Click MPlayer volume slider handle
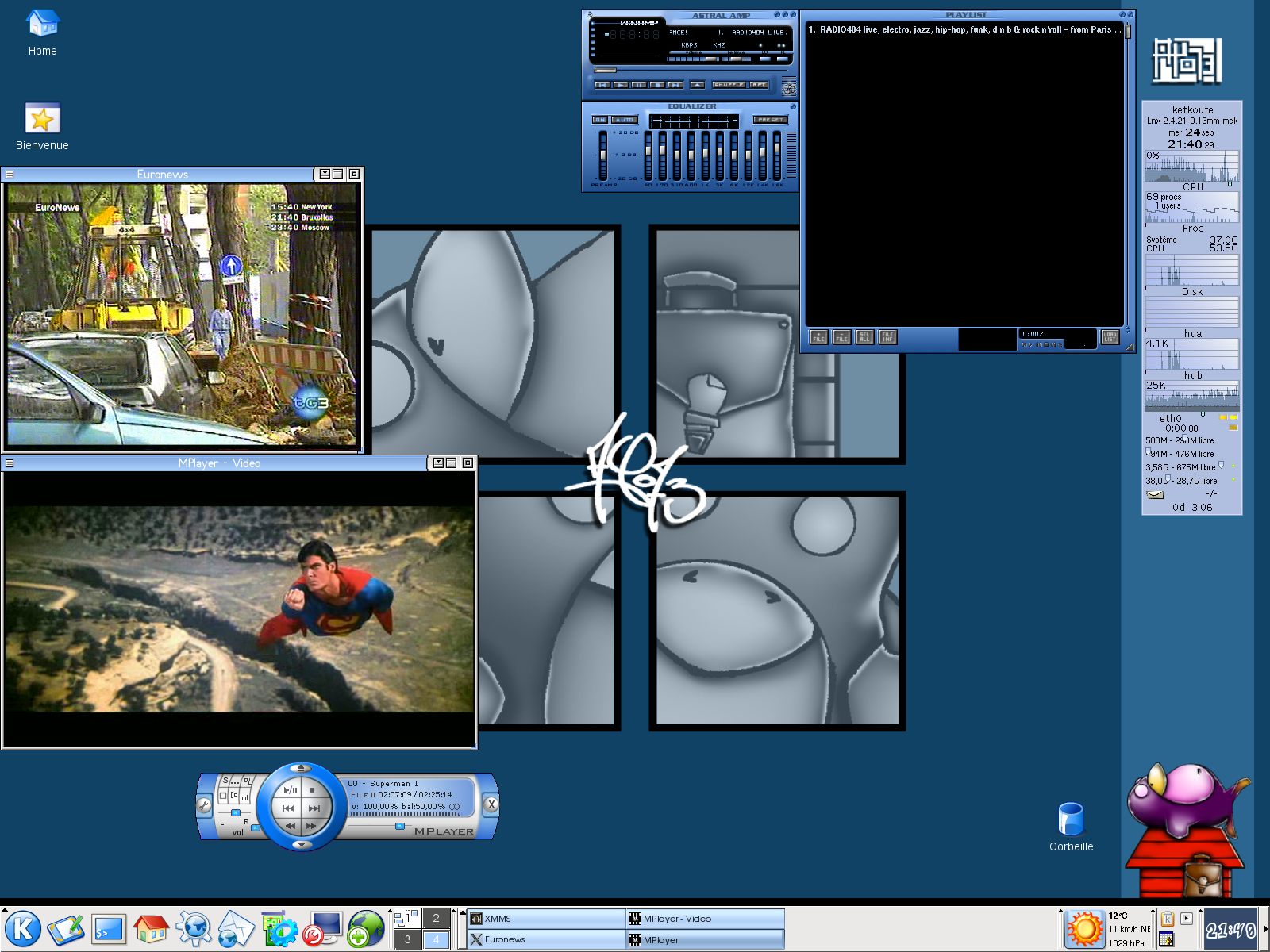This screenshot has height=952, width=1270. 255,827
